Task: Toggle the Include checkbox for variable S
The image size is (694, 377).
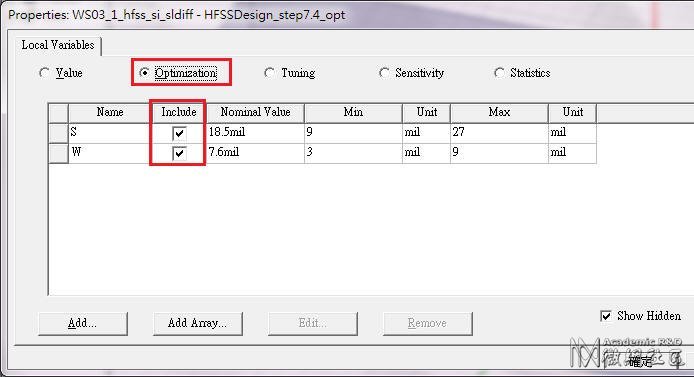Action: pyautogui.click(x=179, y=133)
